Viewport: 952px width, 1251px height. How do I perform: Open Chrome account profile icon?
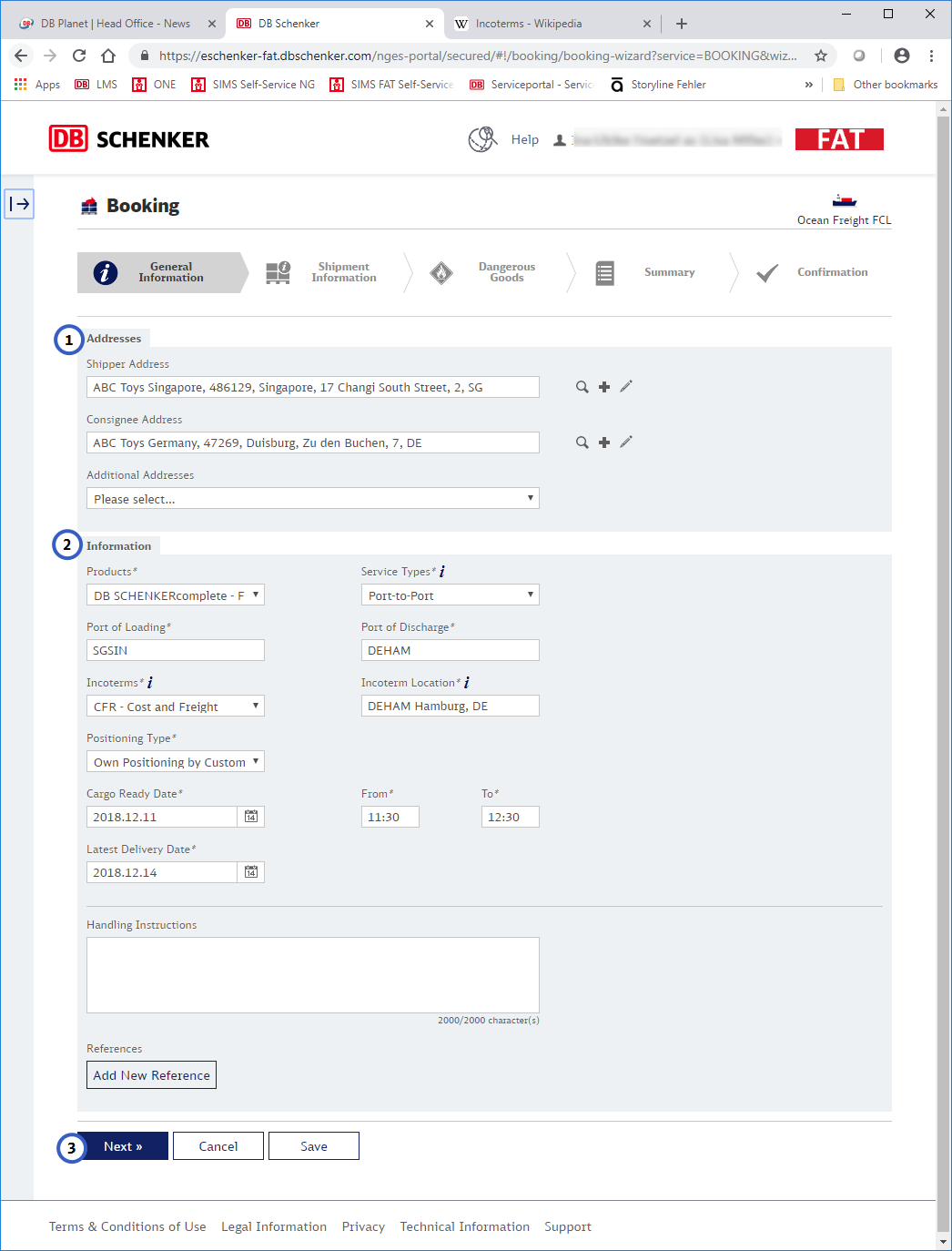tap(902, 56)
